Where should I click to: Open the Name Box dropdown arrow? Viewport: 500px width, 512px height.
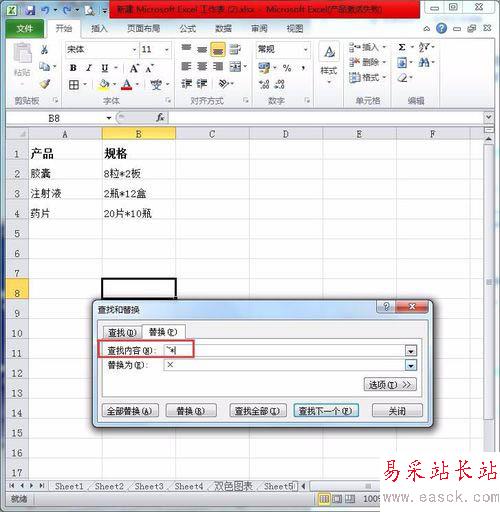pyautogui.click(x=109, y=118)
